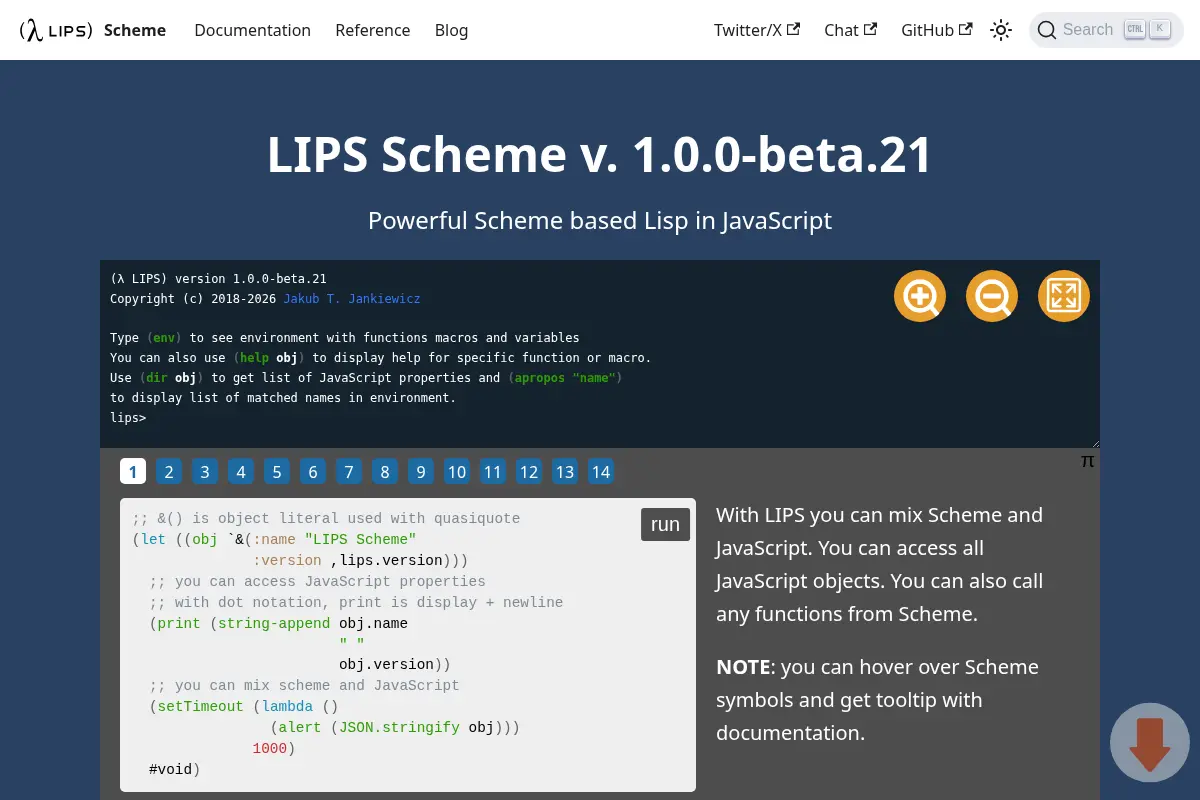The height and width of the screenshot is (800, 1200).
Task: Select example page 4
Action: [241, 471]
